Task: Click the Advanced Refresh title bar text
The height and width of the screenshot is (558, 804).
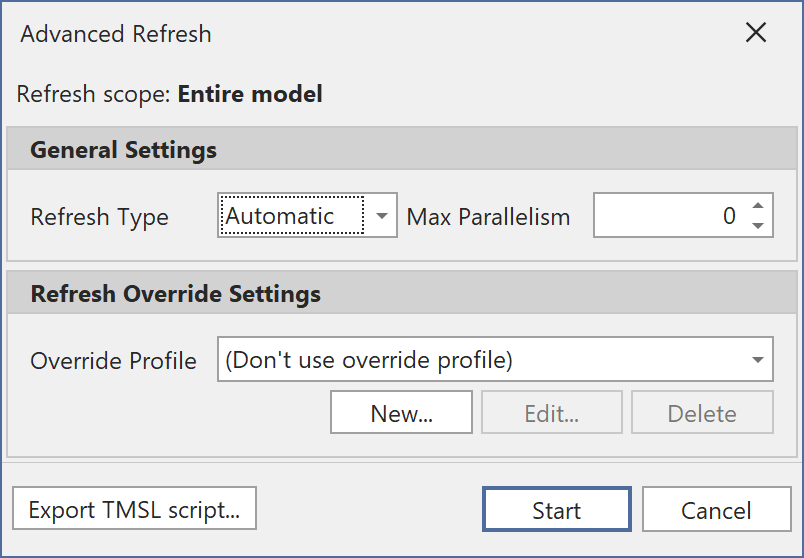Action: (x=116, y=34)
